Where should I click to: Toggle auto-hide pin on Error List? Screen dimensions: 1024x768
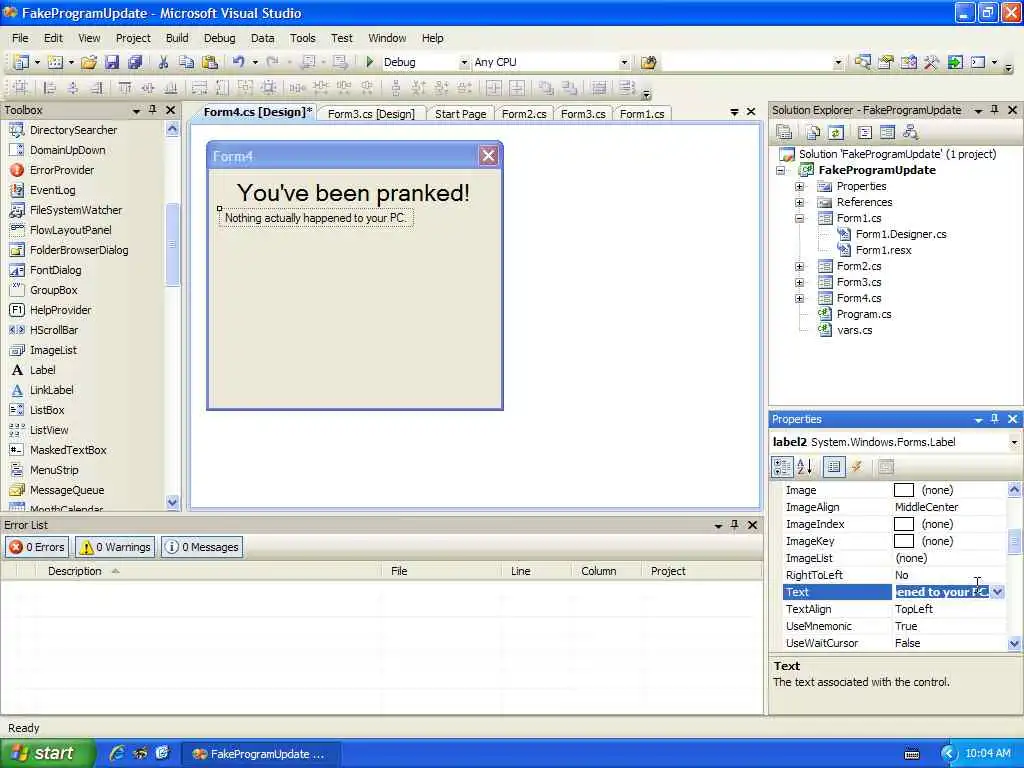735,524
